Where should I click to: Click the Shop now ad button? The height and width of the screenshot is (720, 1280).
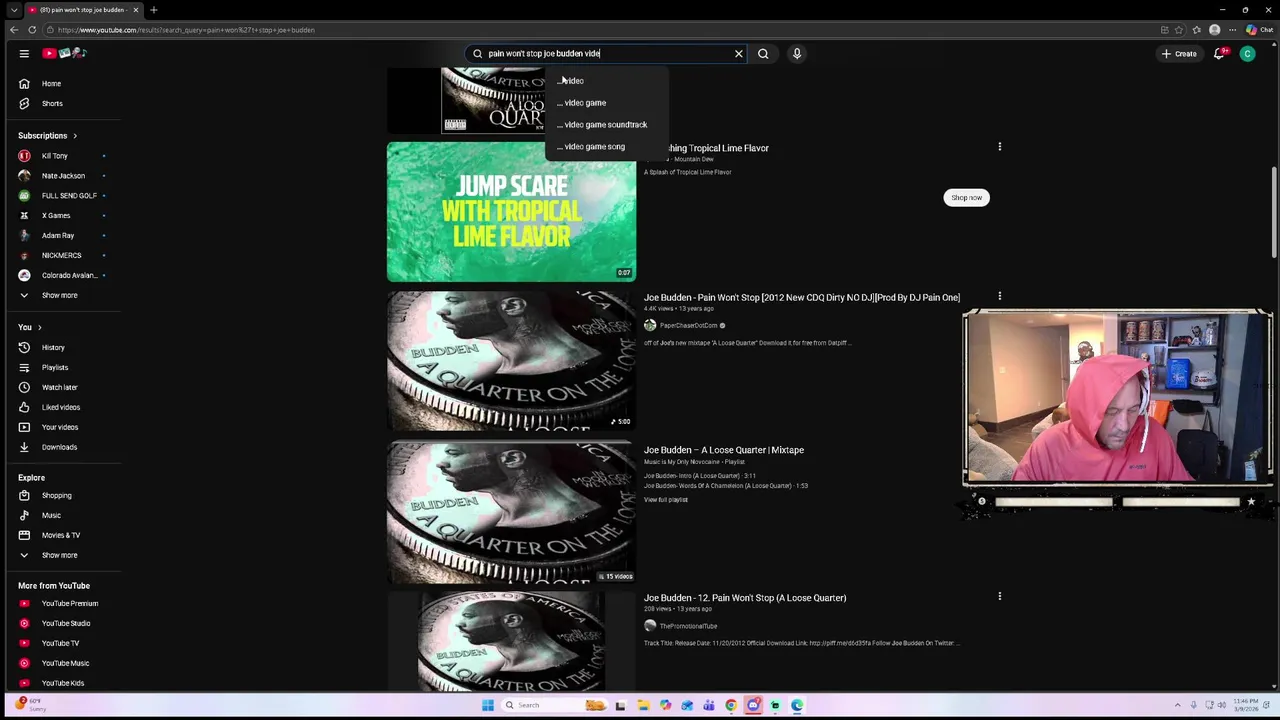966,198
